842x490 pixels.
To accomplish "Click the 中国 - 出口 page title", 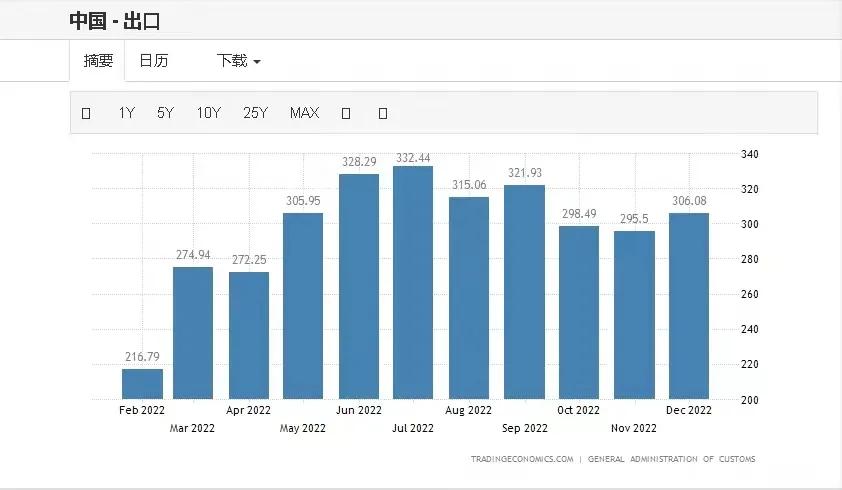I will click(115, 19).
